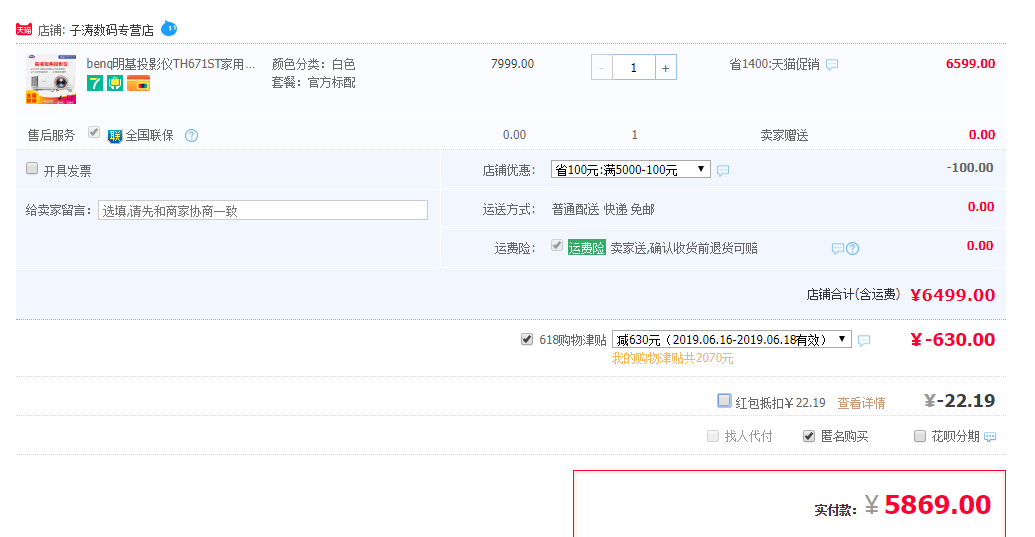Viewport: 1035px width, 537px height.
Task: Click the 6599.00 item subtotal
Action: coord(970,64)
